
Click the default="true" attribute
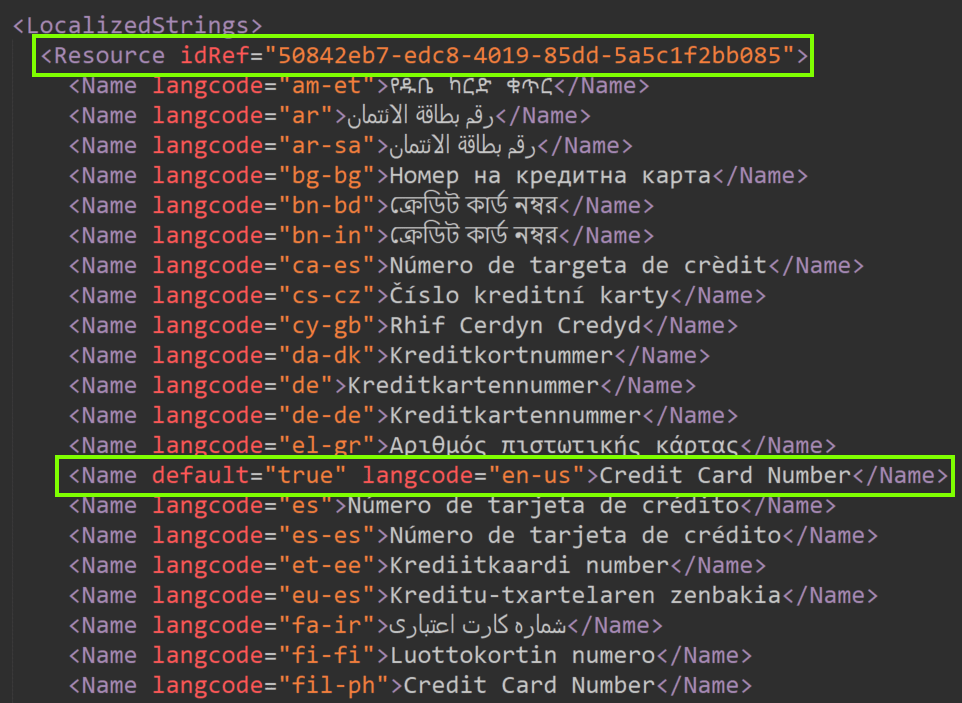(x=249, y=475)
